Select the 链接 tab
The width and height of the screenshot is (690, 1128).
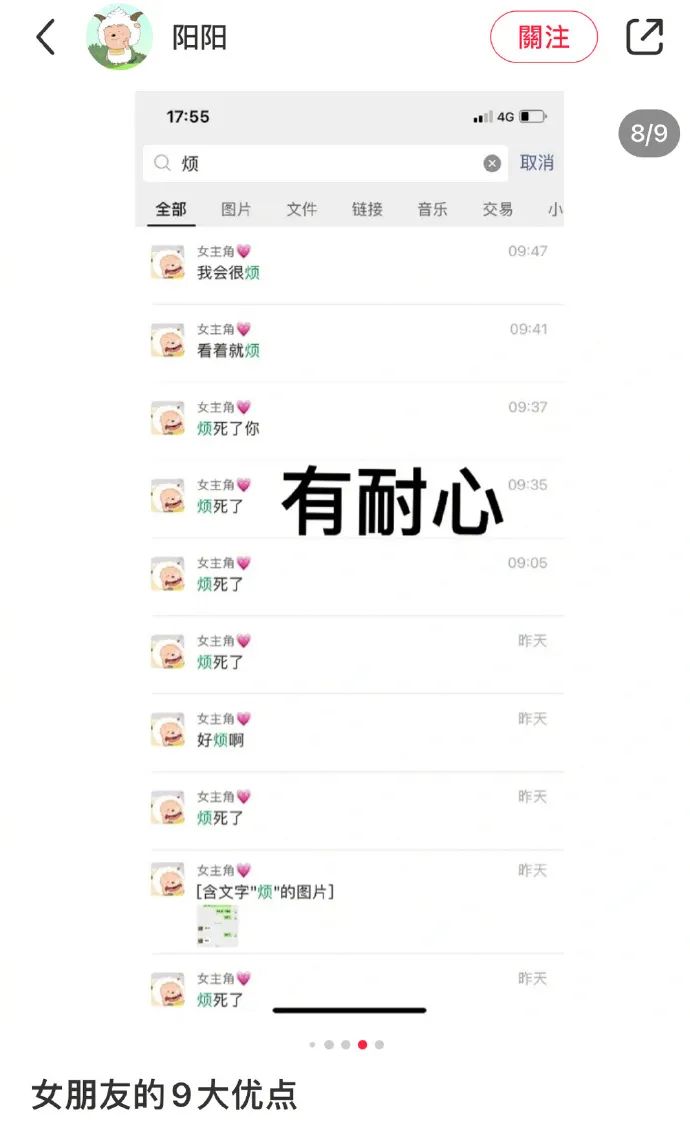click(x=367, y=209)
